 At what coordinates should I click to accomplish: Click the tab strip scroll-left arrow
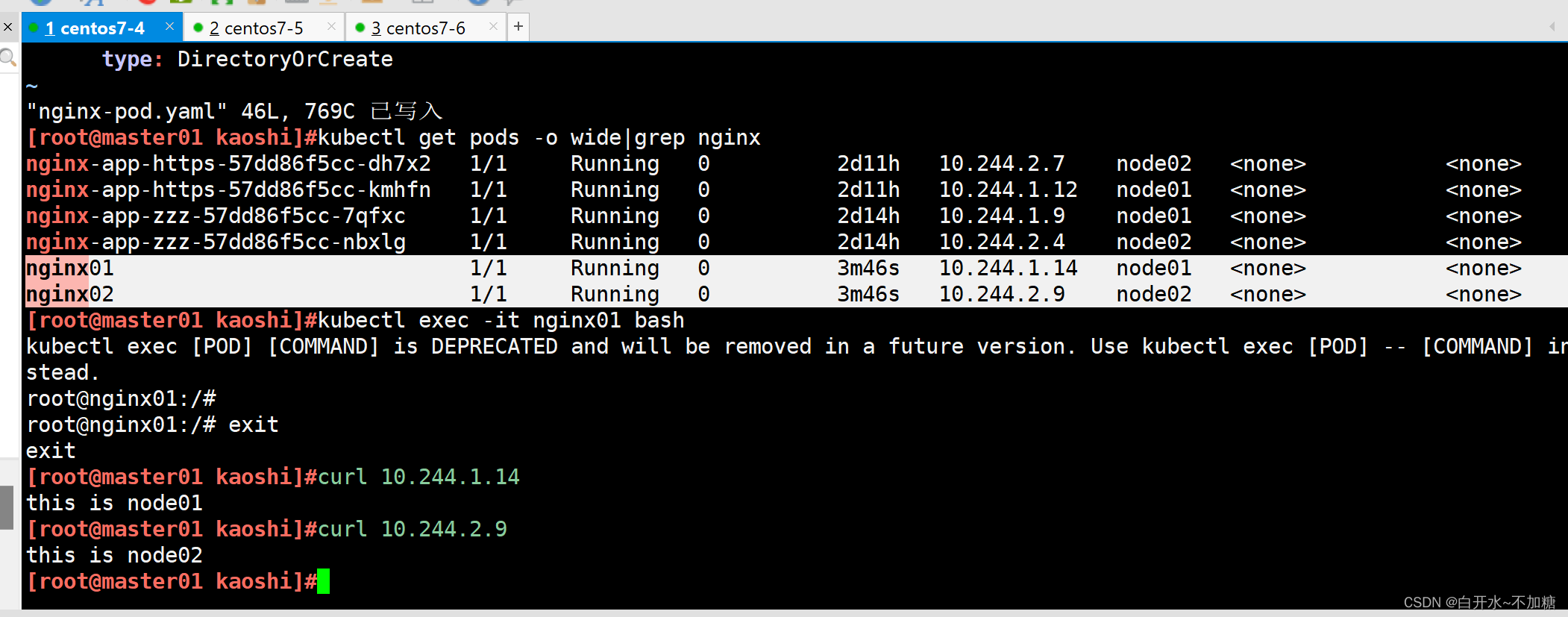pyautogui.click(x=1552, y=27)
